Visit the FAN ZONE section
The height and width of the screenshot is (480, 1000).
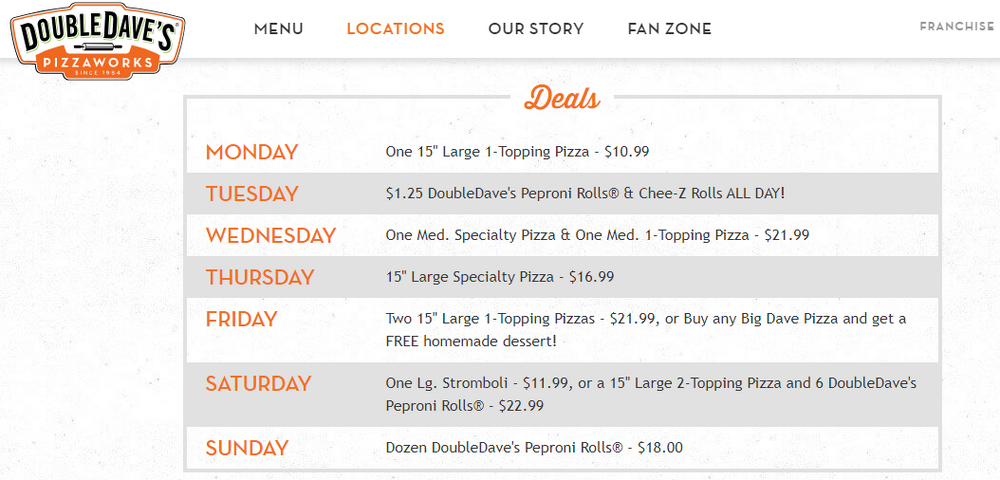[x=669, y=29]
